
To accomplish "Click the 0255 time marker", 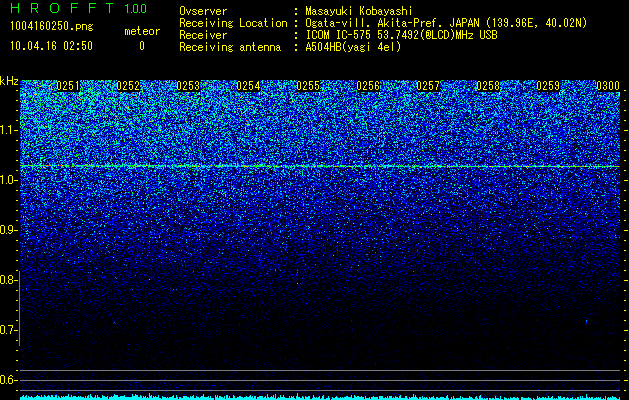I will [x=308, y=86].
